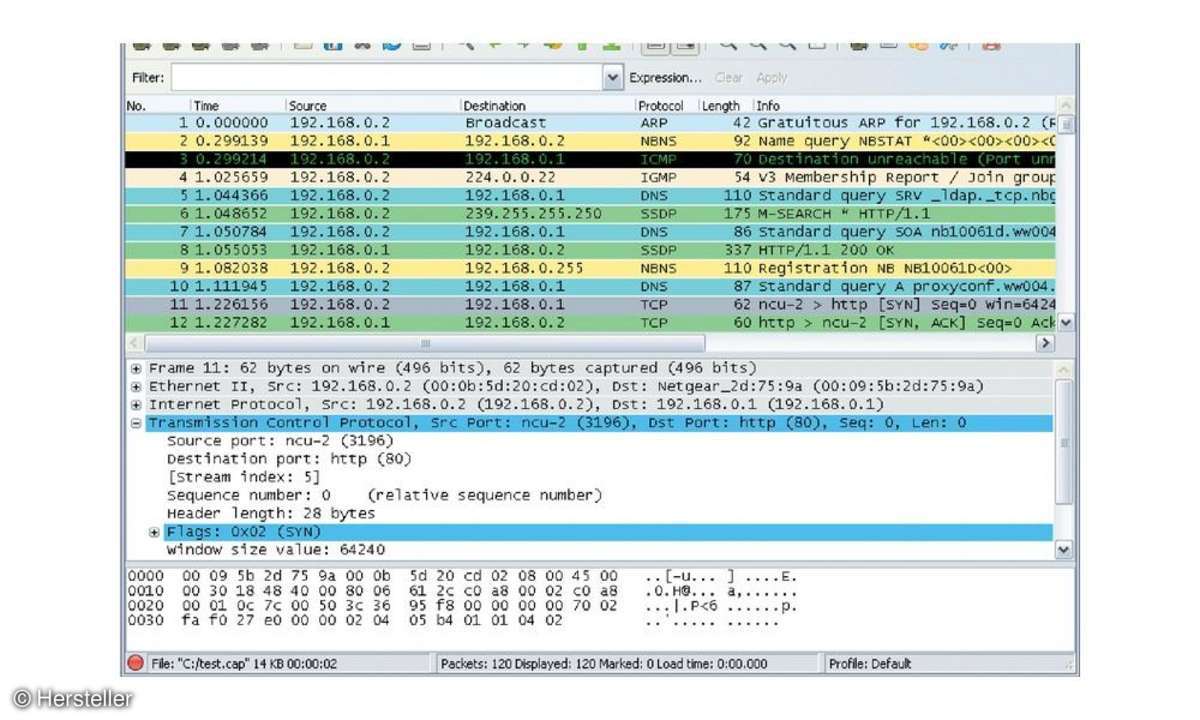Sort by the Protocol column header
Image resolution: width=1200 pixels, height=720 pixels.
[665, 105]
